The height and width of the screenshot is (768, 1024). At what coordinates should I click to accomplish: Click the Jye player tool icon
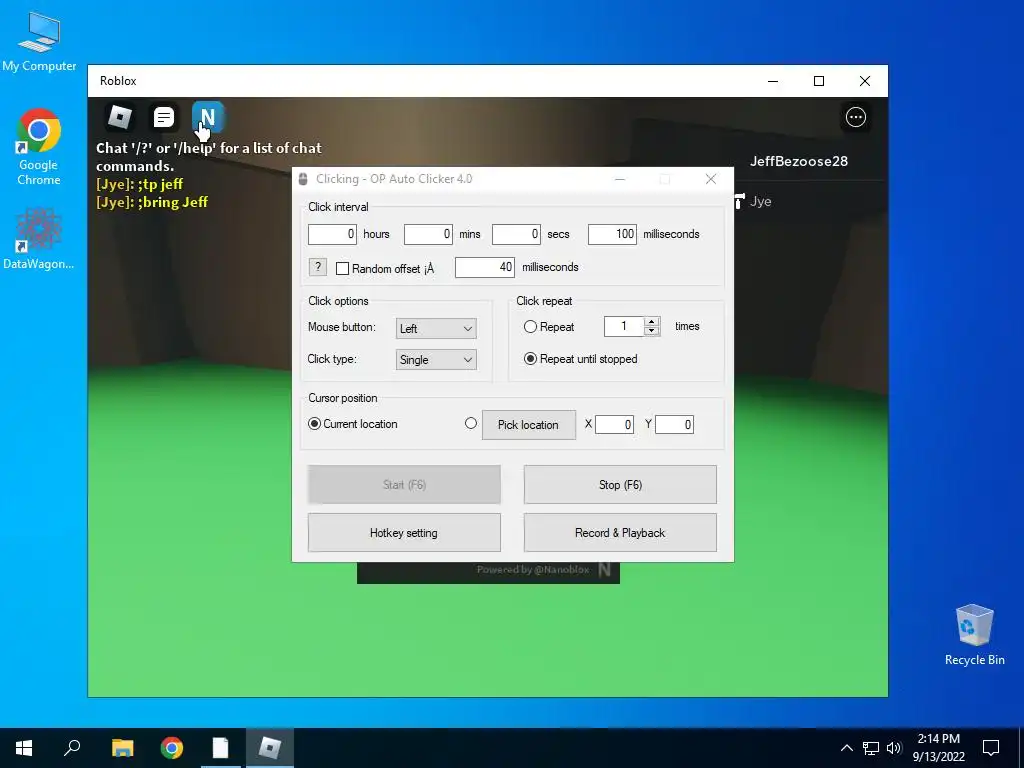tap(739, 201)
